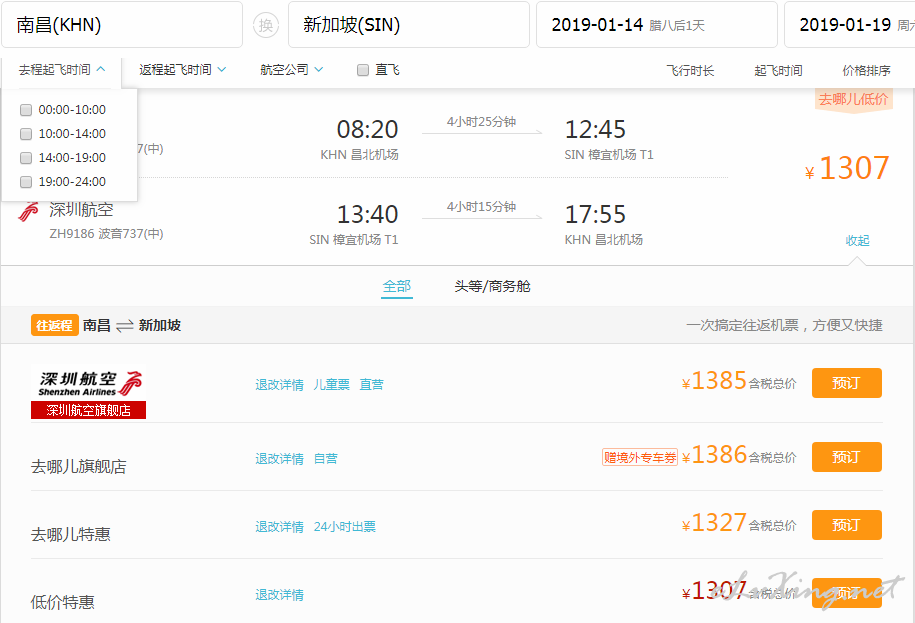Edit the destination city field 新加坡(SIN)
The width and height of the screenshot is (915, 623).
pos(408,24)
